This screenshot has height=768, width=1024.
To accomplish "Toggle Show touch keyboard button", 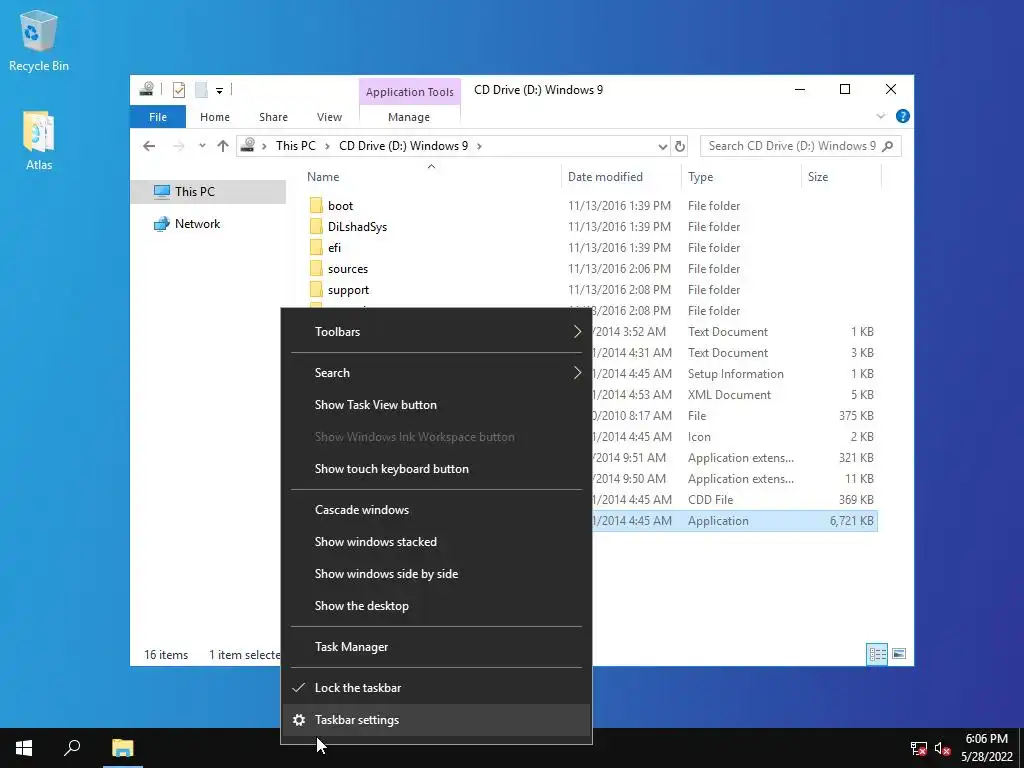I will click(x=436, y=469).
